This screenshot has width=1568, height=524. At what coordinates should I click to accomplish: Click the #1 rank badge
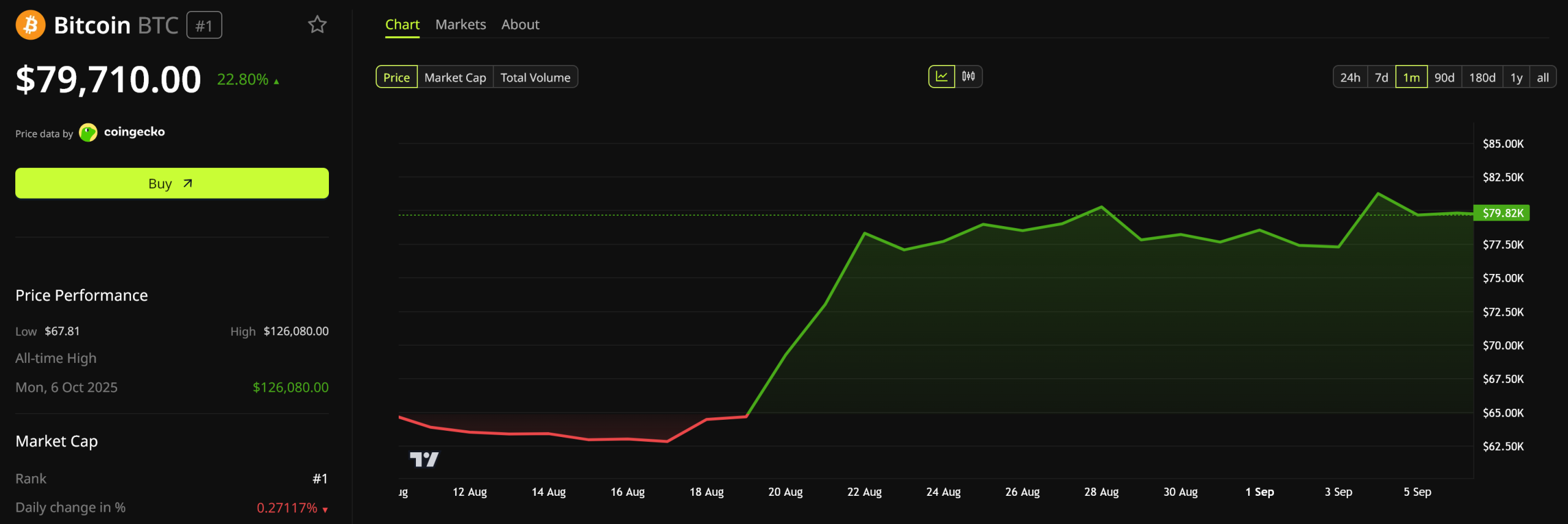coord(204,26)
